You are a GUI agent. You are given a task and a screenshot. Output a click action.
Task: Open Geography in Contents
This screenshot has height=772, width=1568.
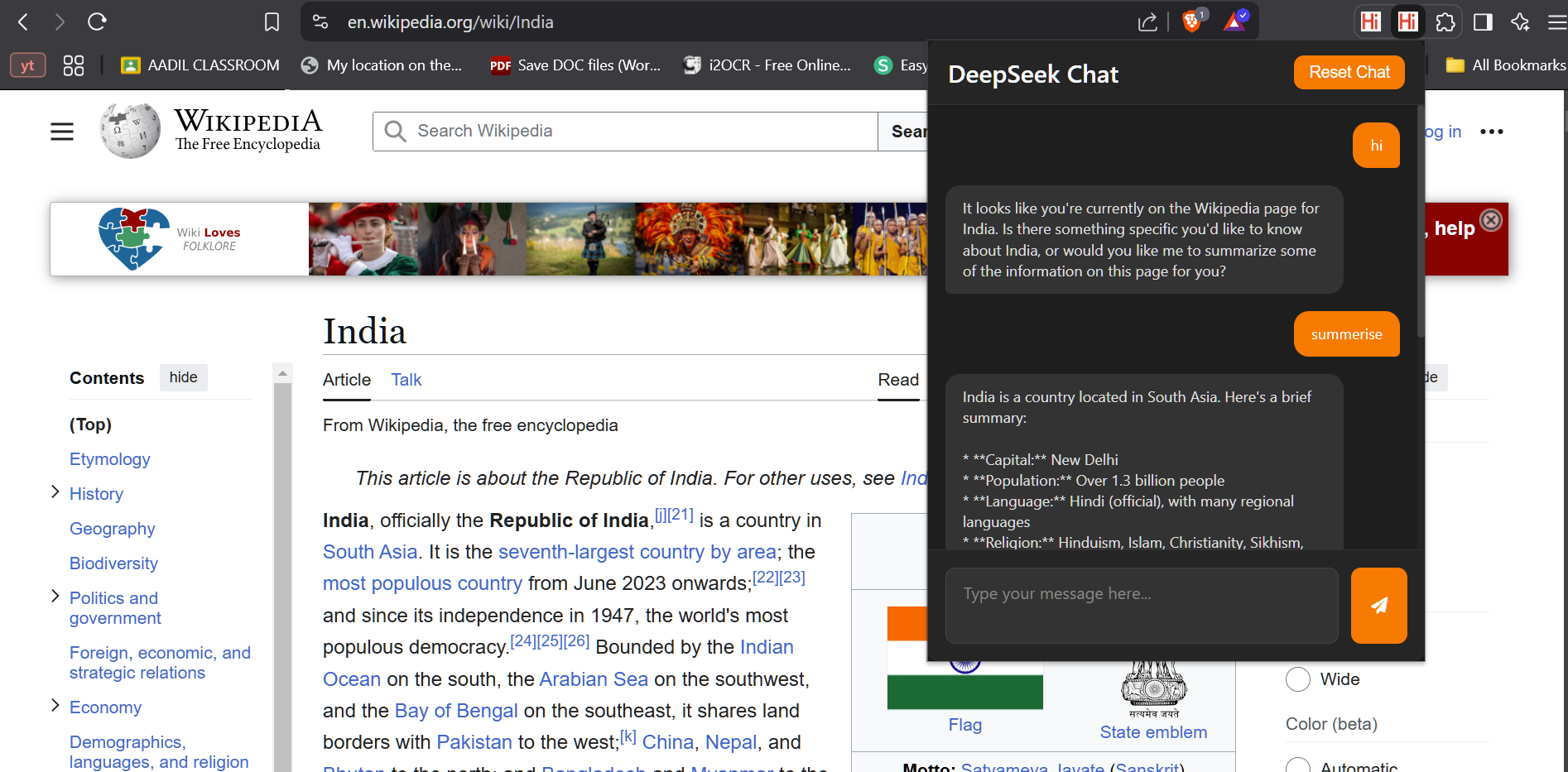pos(113,529)
